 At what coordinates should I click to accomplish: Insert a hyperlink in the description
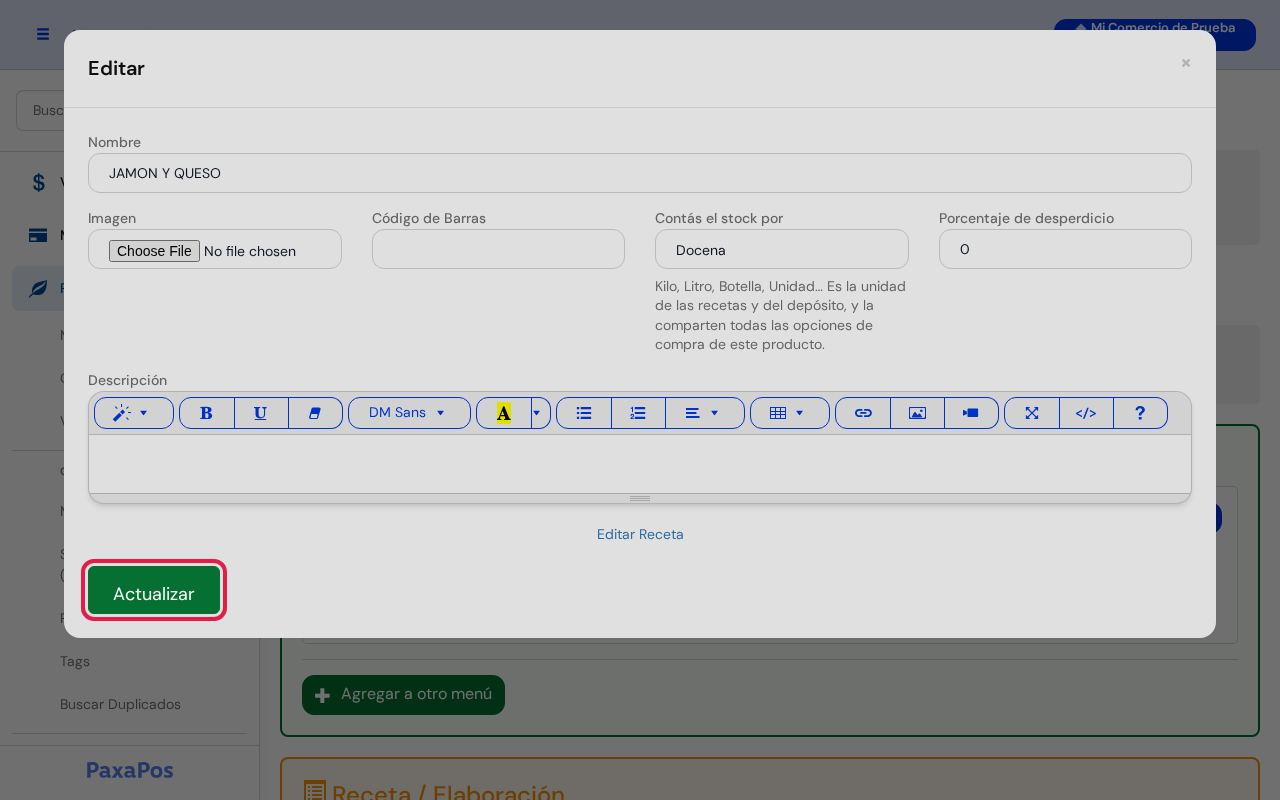pyautogui.click(x=863, y=413)
